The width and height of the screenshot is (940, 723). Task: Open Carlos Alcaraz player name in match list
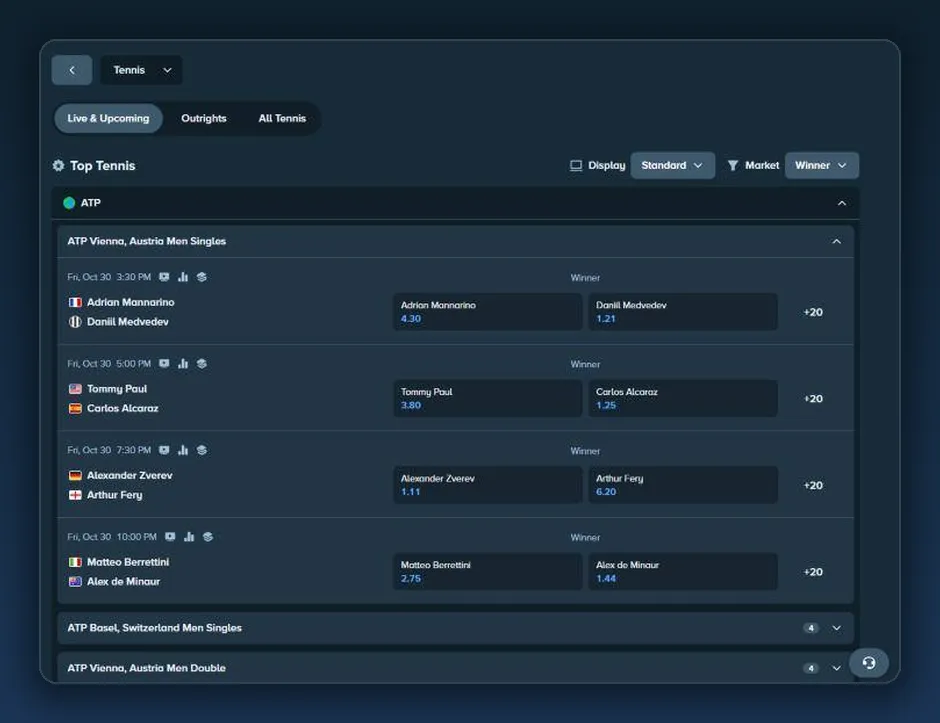click(x=123, y=409)
